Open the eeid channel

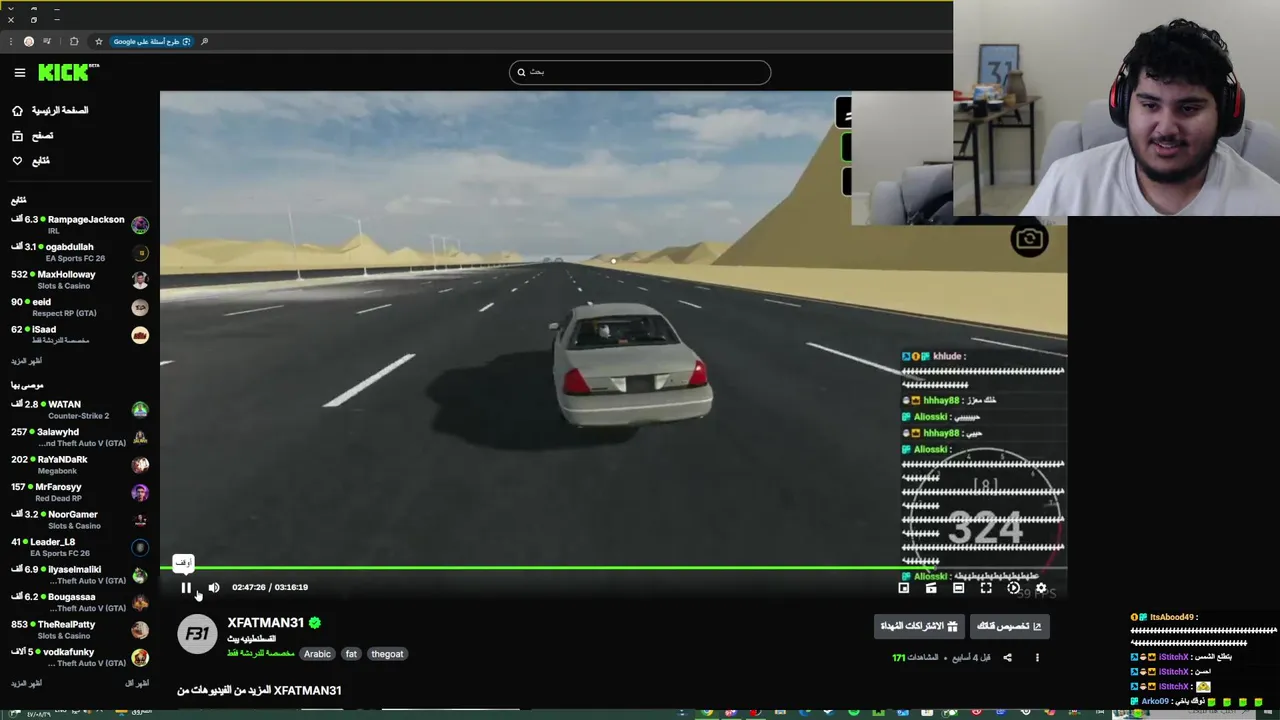(80, 307)
